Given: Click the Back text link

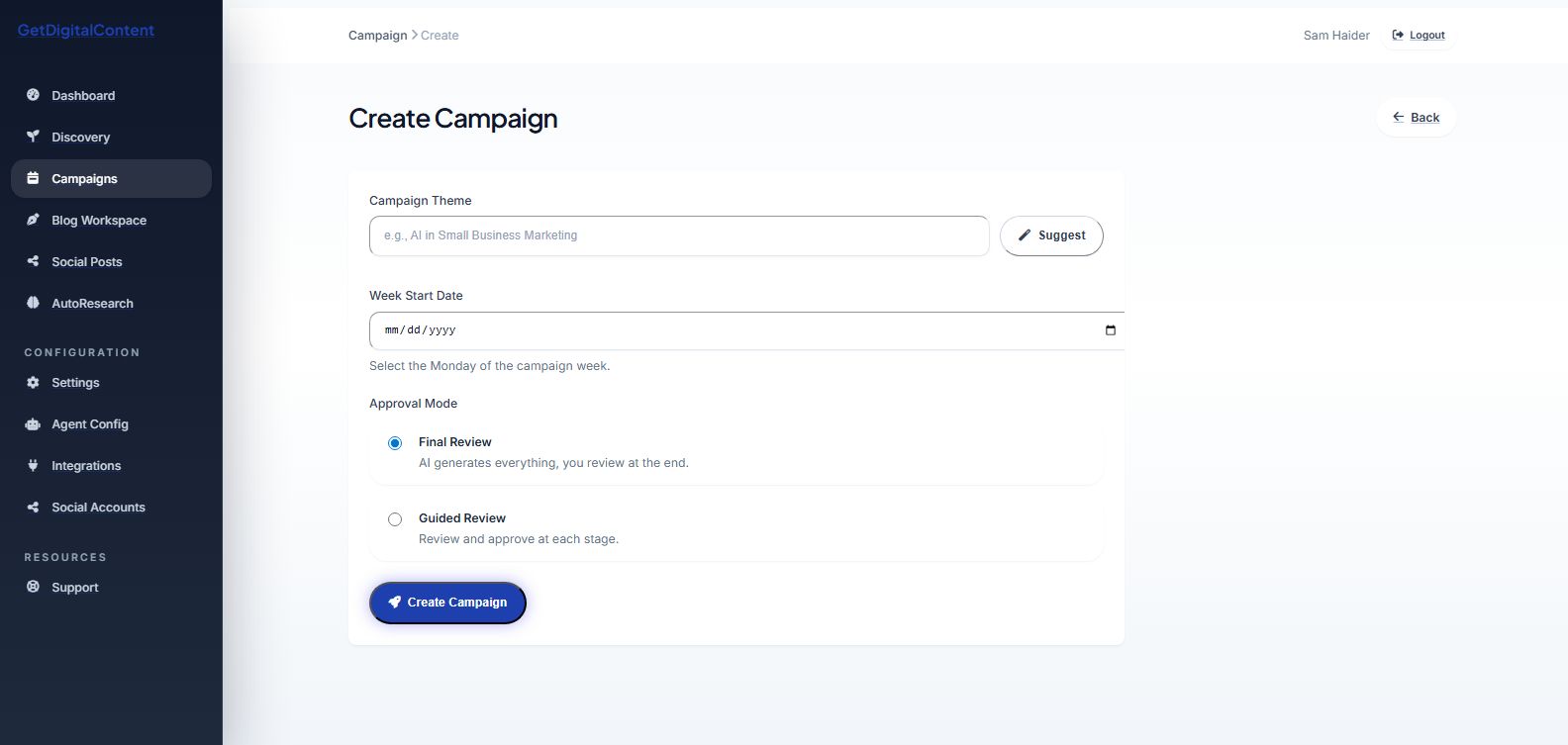Looking at the screenshot, I should 1424,117.
